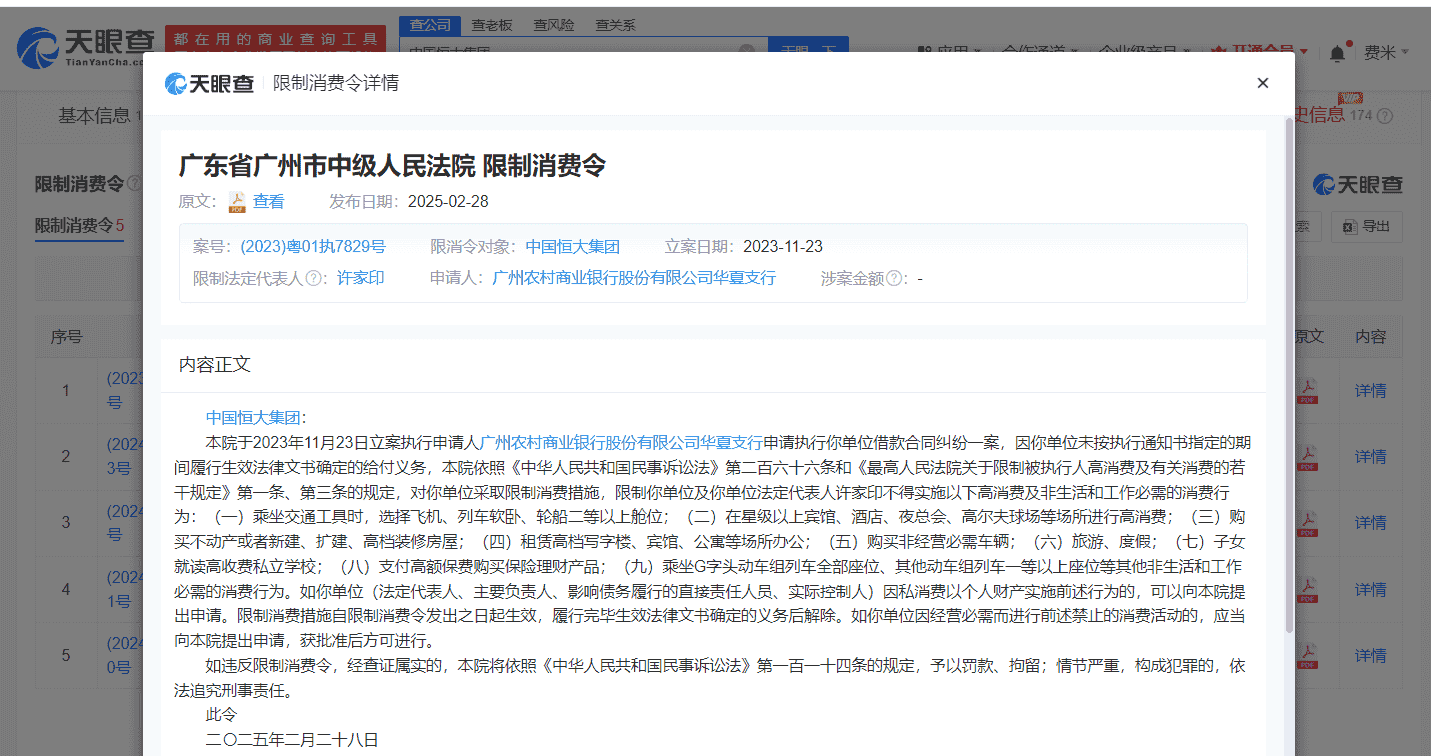Open the 中国恒大集团 company link
This screenshot has width=1431, height=756.
click(x=573, y=245)
